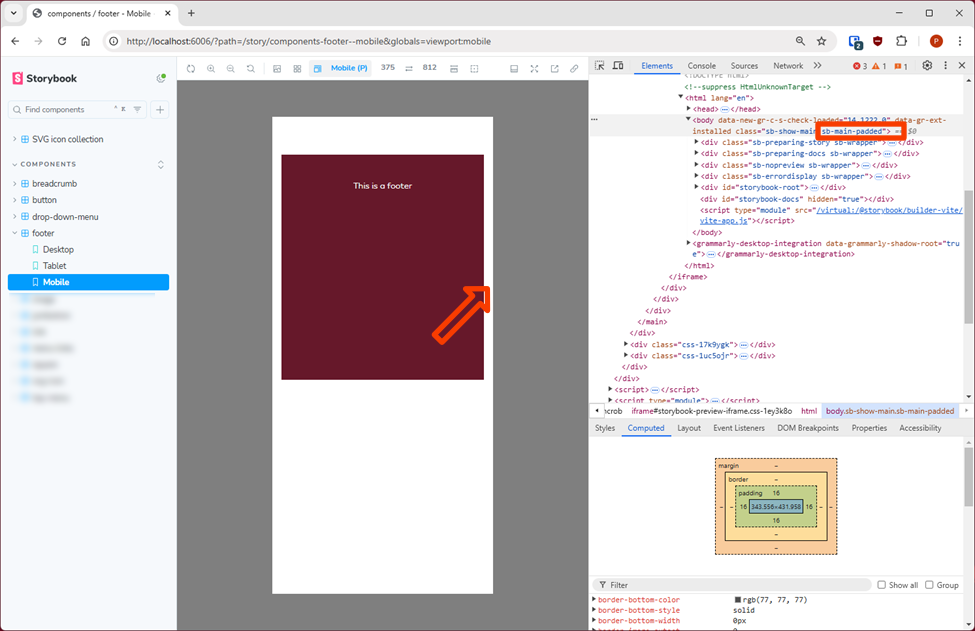Image resolution: width=975 pixels, height=631 pixels.
Task: Click the viewport height field showing 812
Action: [430, 68]
